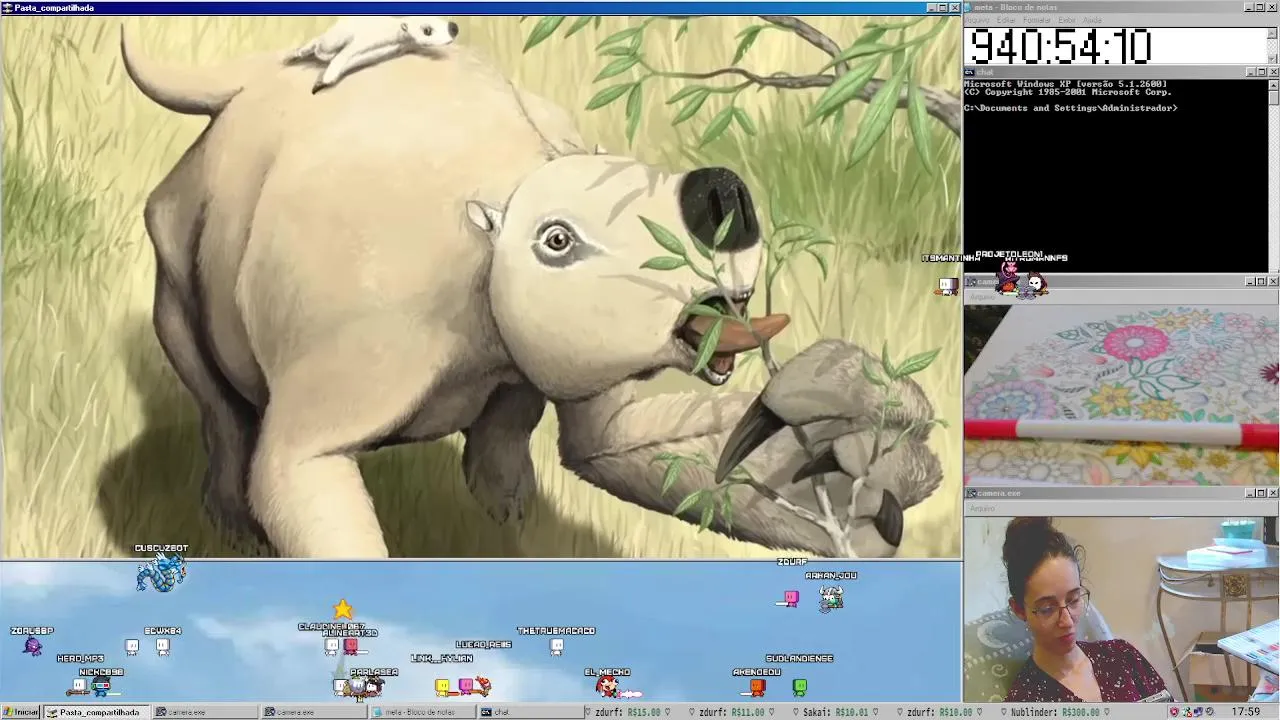The width and height of the screenshot is (1280, 720).
Task: Click the red system tray icon
Action: (x=1174, y=712)
